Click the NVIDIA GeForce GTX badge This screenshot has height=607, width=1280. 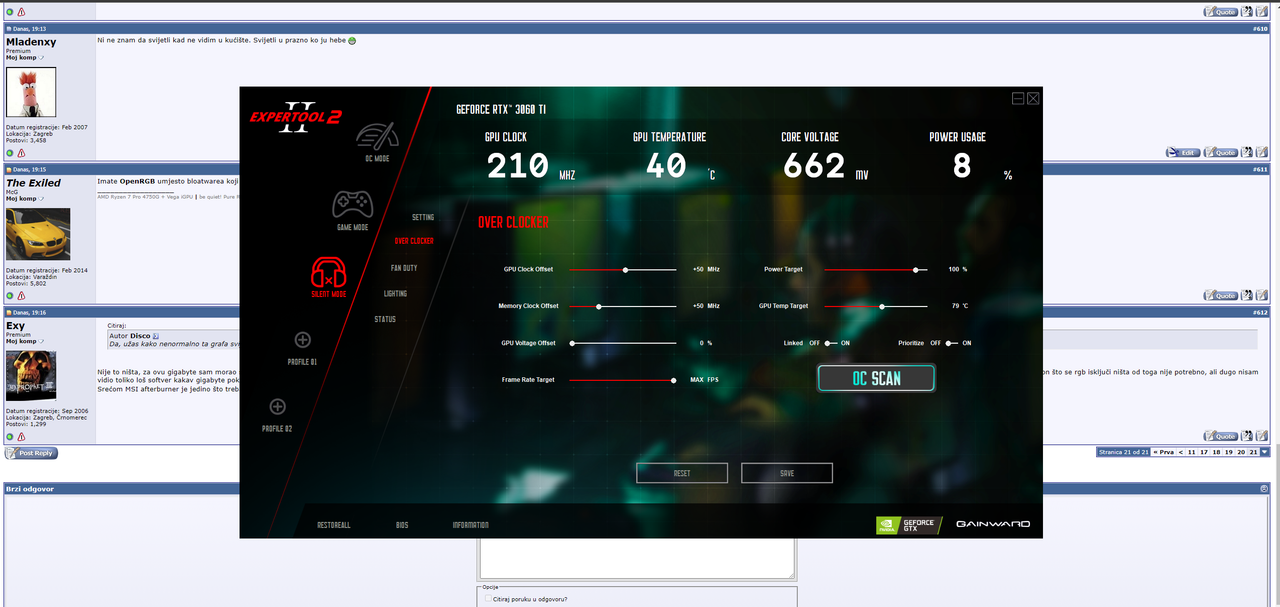point(907,524)
